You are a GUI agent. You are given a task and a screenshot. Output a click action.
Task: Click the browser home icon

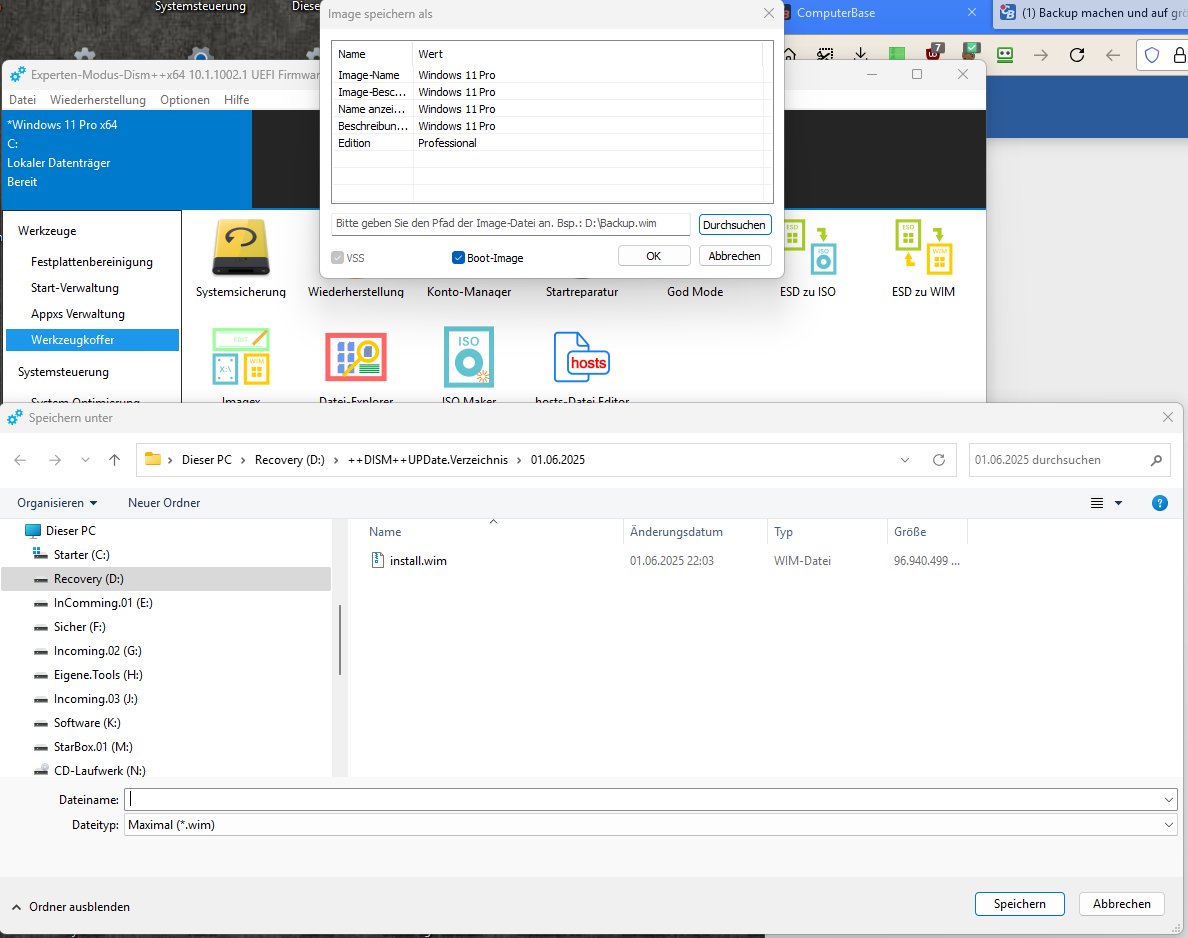tap(789, 55)
